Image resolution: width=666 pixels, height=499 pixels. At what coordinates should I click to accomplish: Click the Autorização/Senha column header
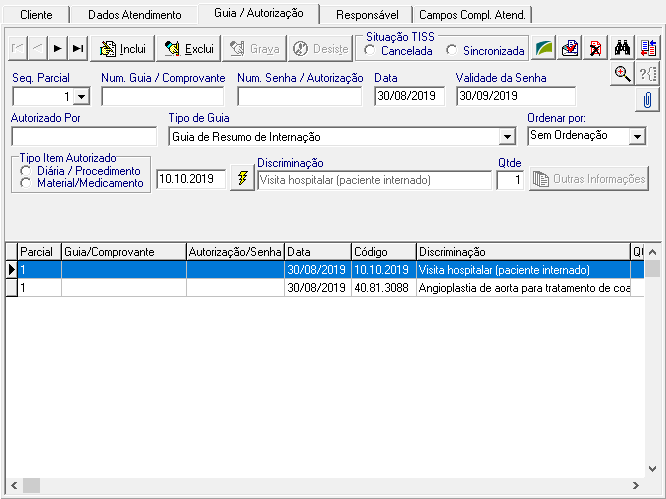click(x=235, y=252)
